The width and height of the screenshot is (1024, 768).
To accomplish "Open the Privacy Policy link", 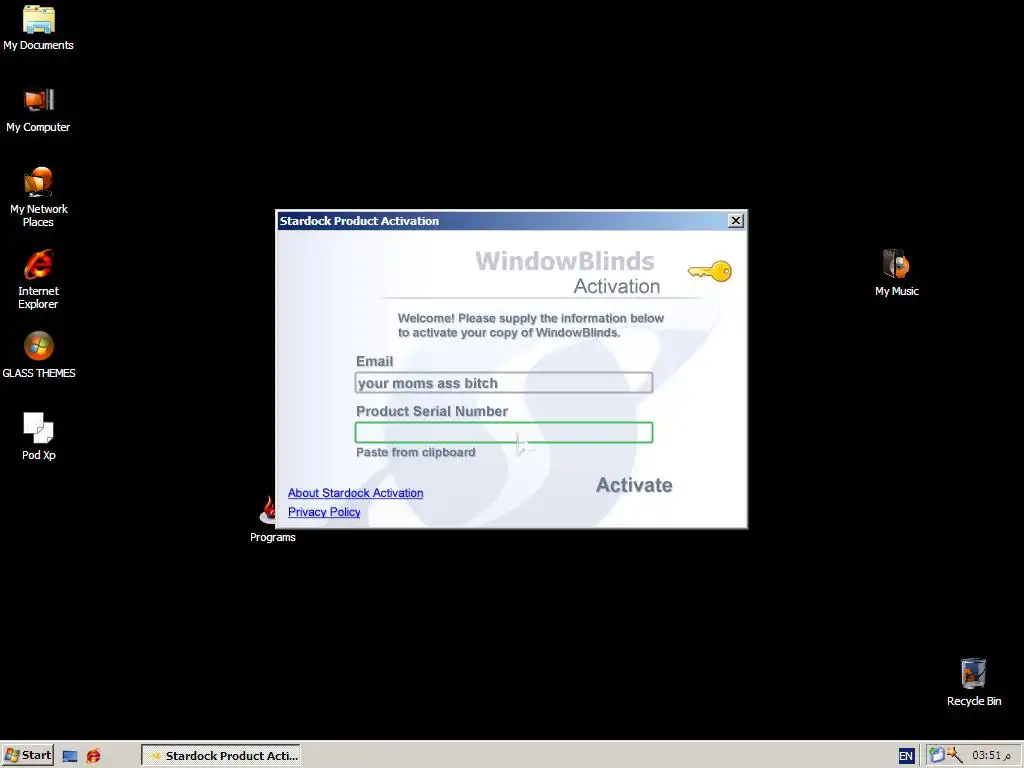I will (x=324, y=512).
